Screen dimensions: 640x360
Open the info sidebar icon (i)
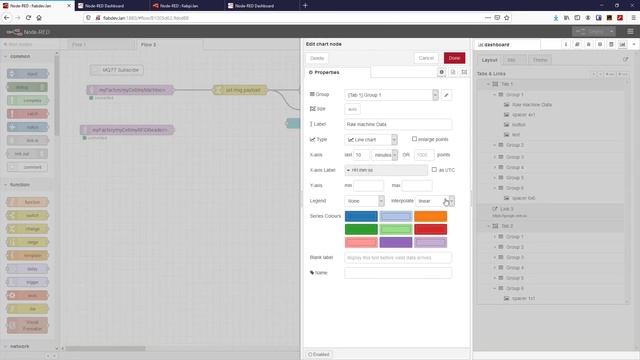(x=566, y=44)
